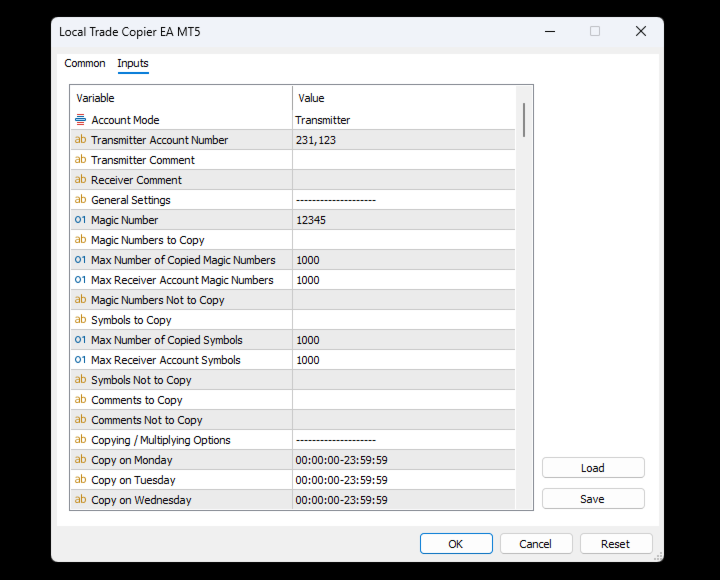The image size is (720, 580).
Task: Select the Receiver Comment row label
Action: point(136,180)
